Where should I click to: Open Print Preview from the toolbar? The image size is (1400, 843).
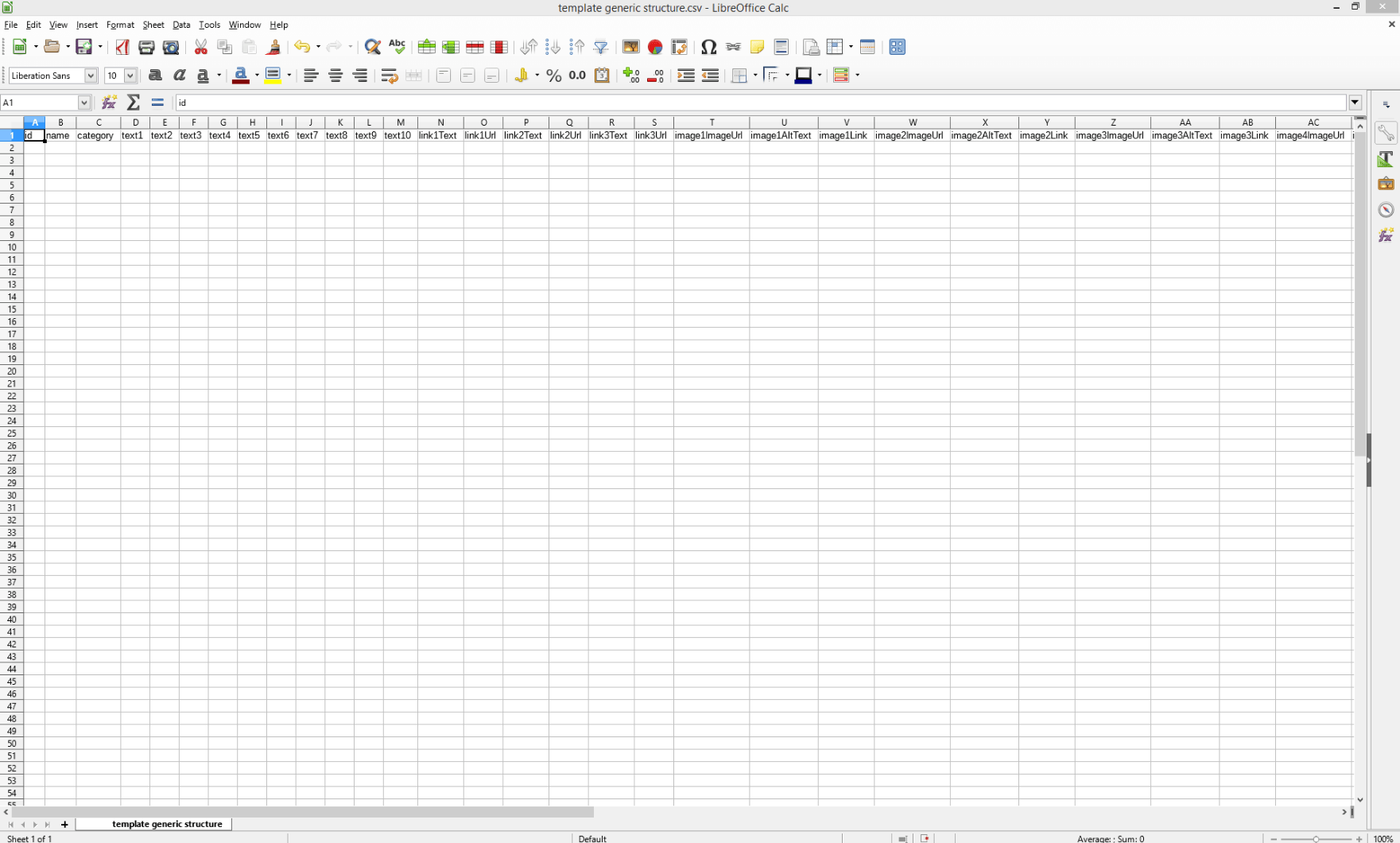[x=171, y=47]
